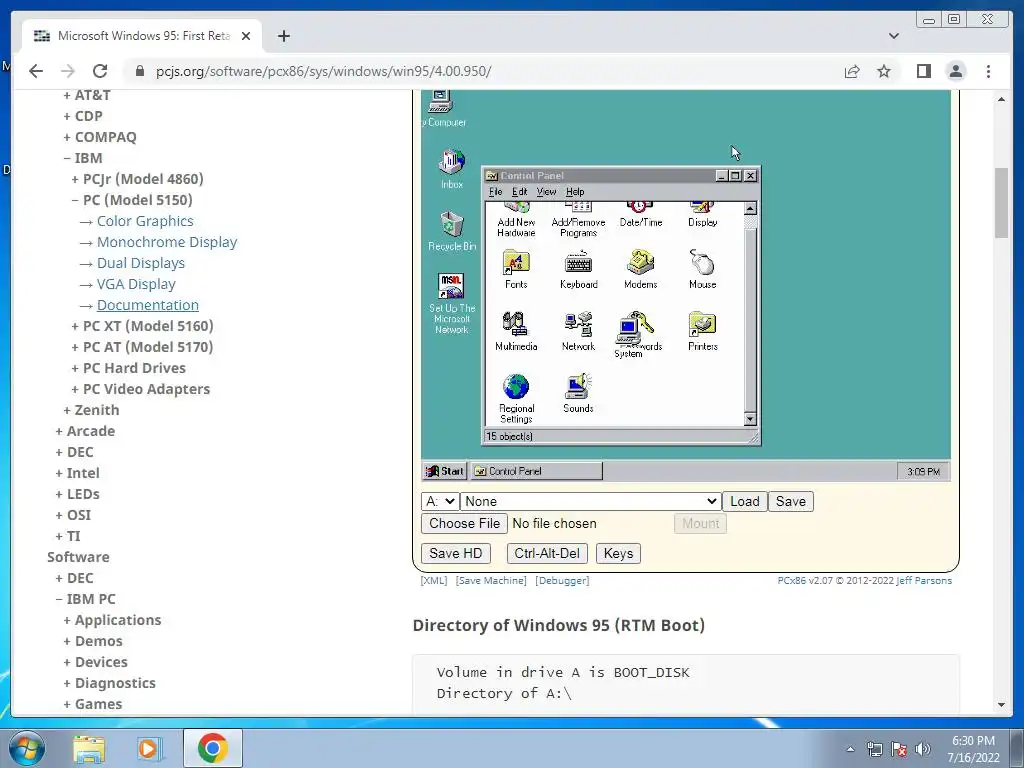Image resolution: width=1024 pixels, height=768 pixels.
Task: Expand PCjr (Model 4860) entry
Action: pyautogui.click(x=137, y=179)
